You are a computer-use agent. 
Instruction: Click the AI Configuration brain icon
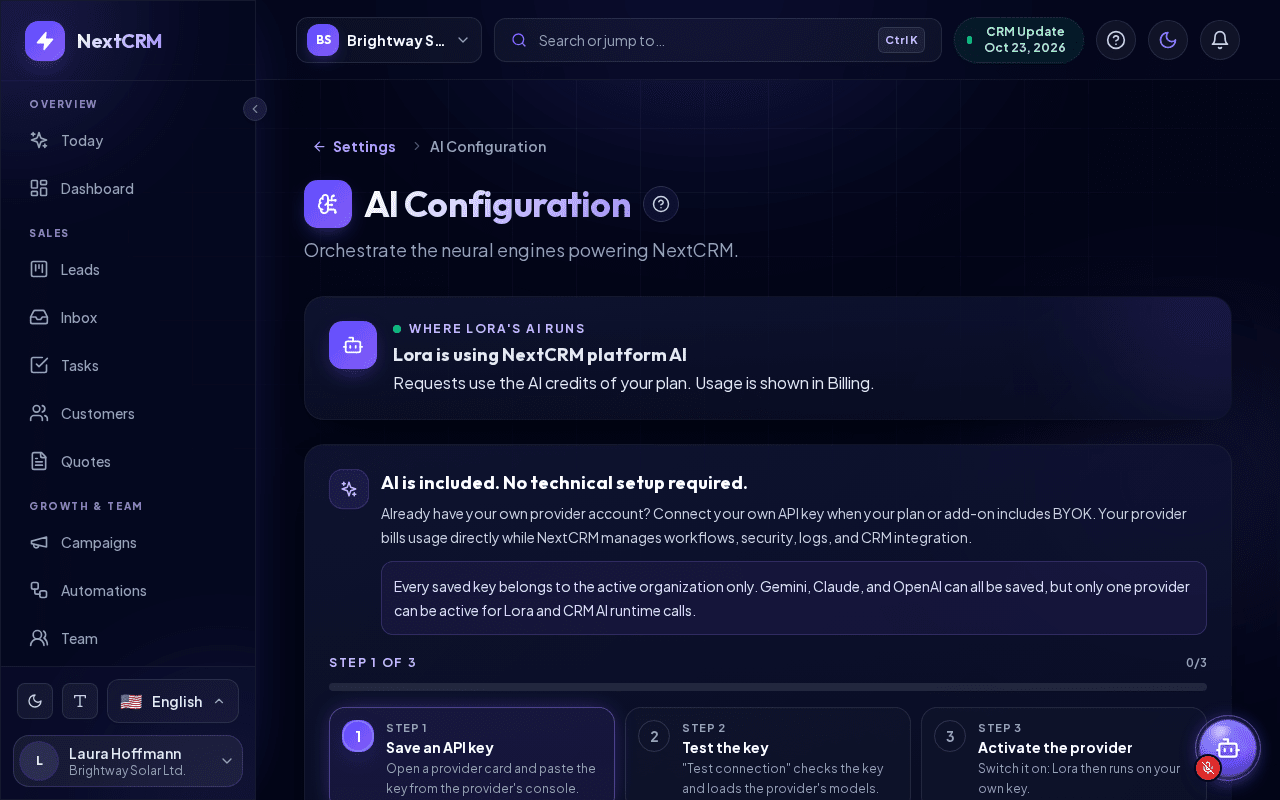pyautogui.click(x=328, y=204)
